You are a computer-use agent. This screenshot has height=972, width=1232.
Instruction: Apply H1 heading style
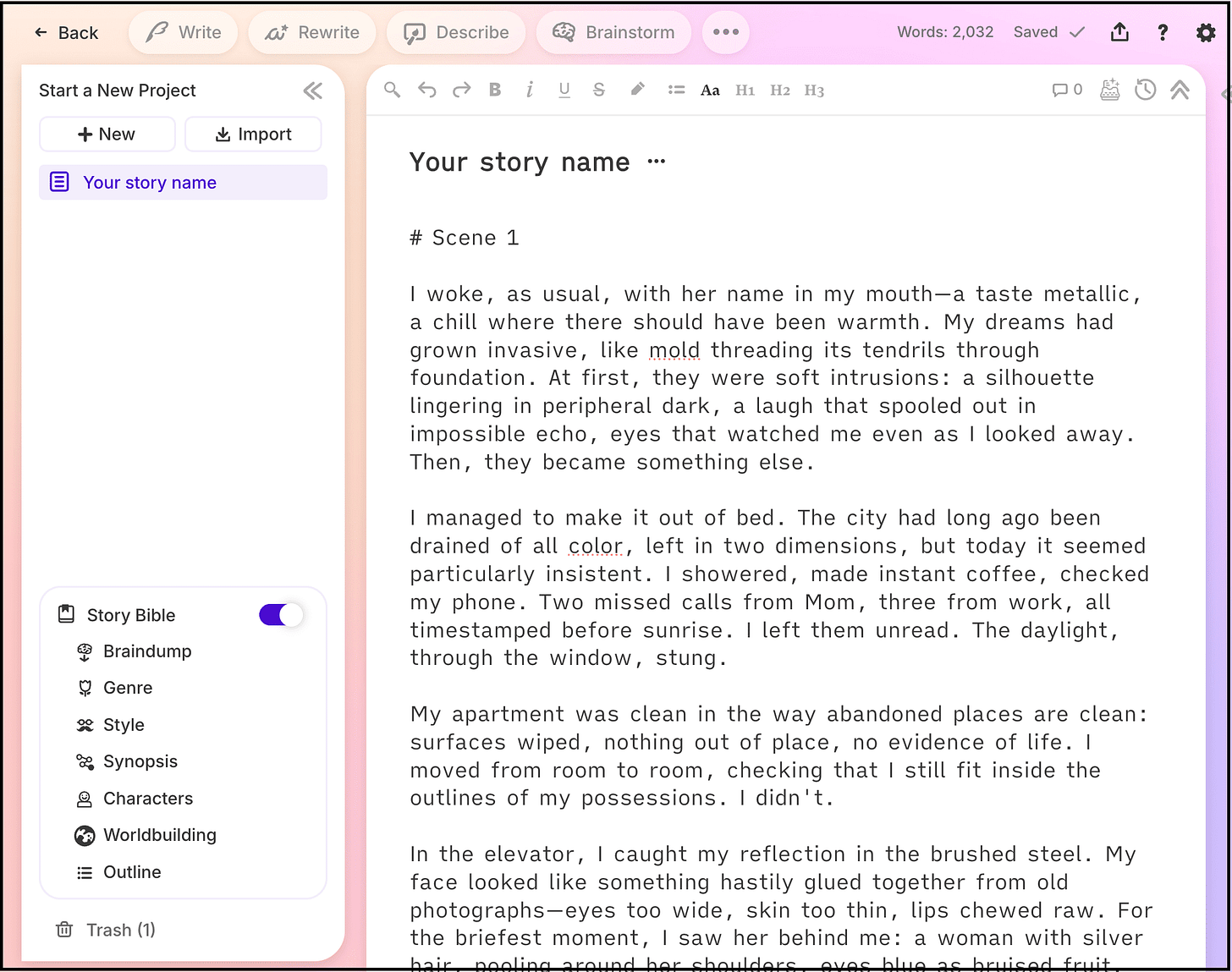pyautogui.click(x=745, y=91)
